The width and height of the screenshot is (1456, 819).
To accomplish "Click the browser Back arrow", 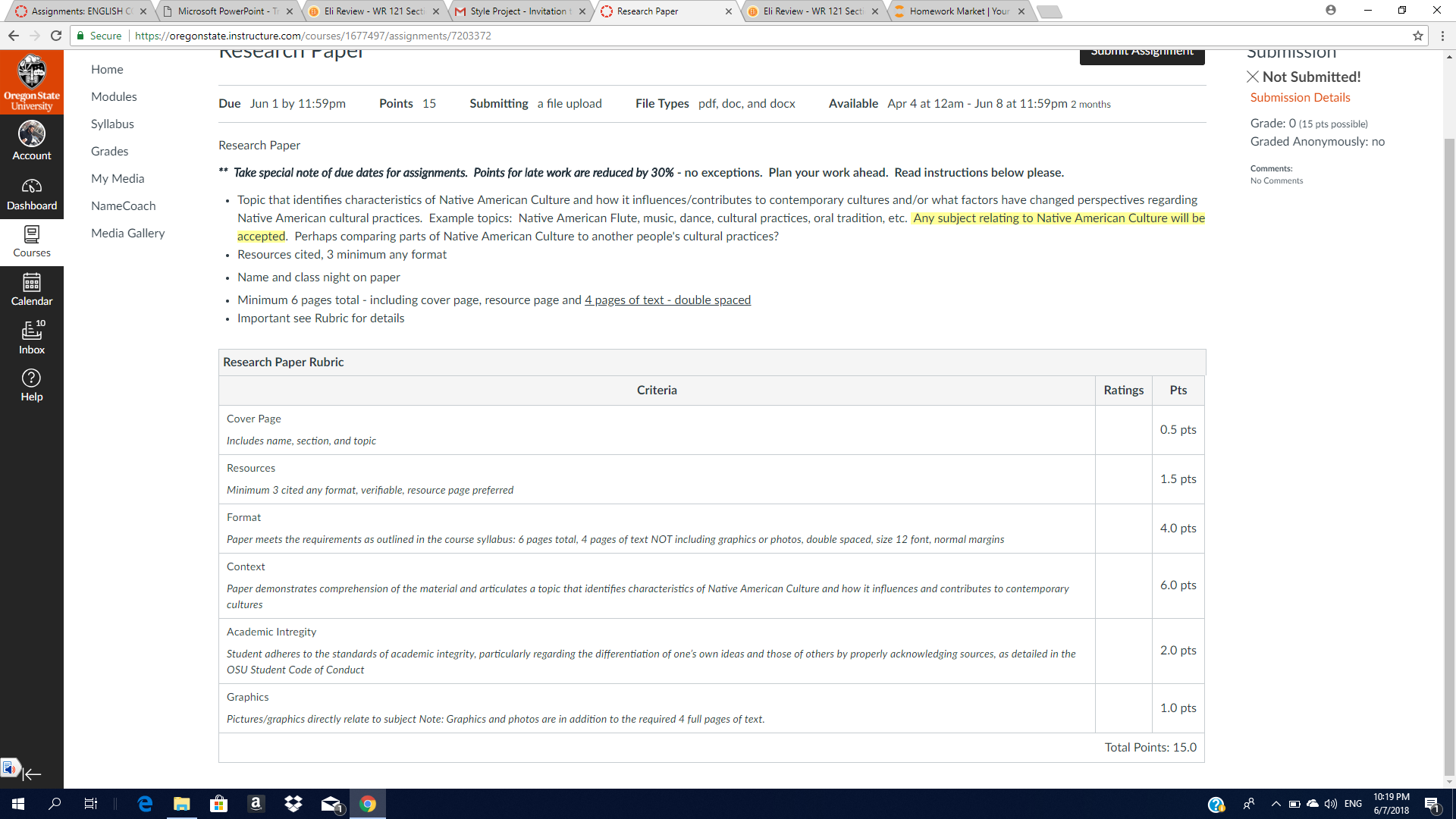I will (14, 36).
